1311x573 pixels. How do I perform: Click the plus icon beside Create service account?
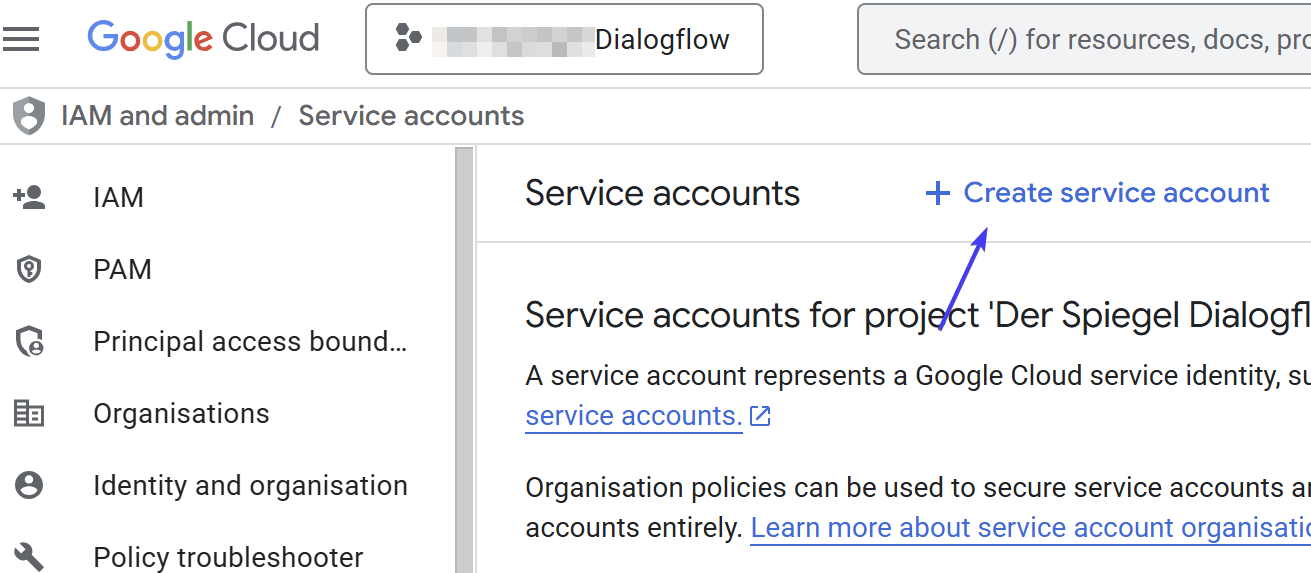[937, 193]
